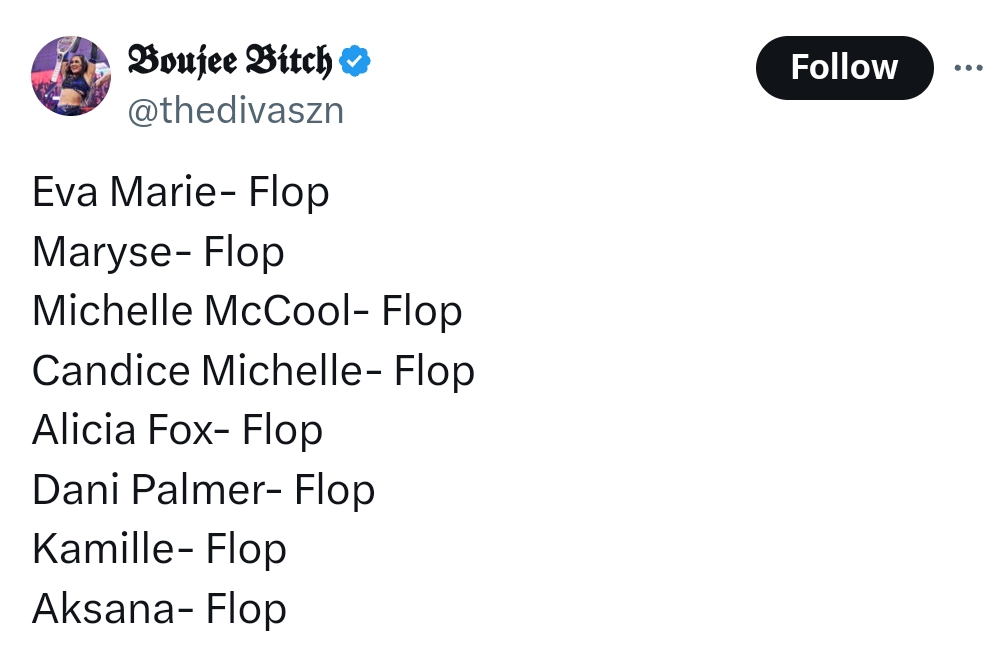Click the Follow button
This screenshot has height=665, width=1005.
click(844, 68)
